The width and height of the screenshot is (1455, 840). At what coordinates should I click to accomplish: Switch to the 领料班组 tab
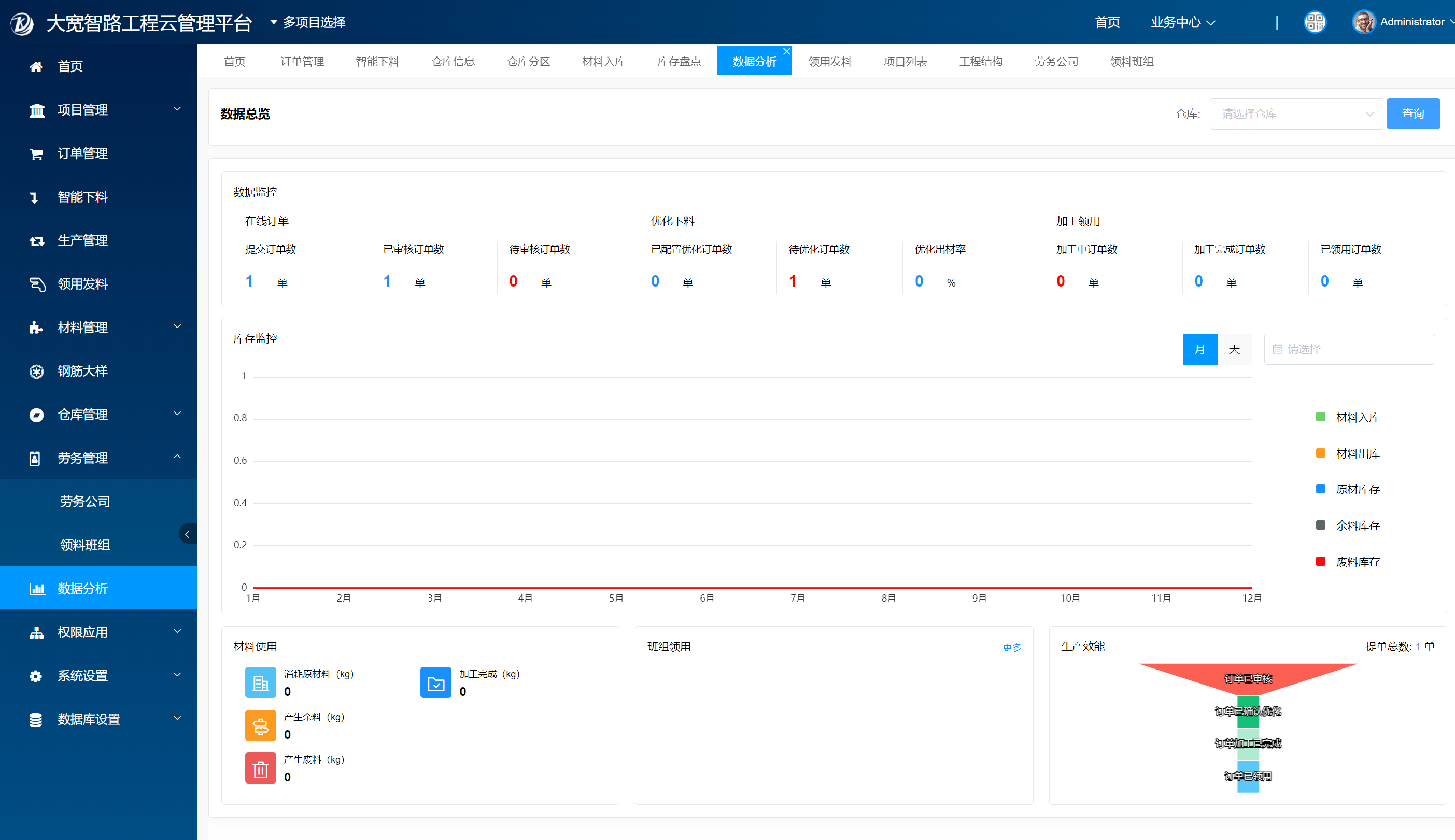point(1132,62)
